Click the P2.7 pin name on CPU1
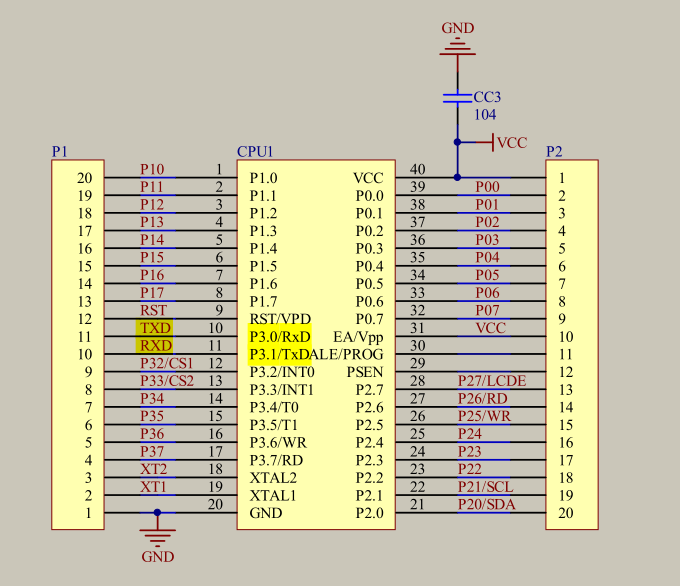This screenshot has width=680, height=586. pyautogui.click(x=370, y=390)
